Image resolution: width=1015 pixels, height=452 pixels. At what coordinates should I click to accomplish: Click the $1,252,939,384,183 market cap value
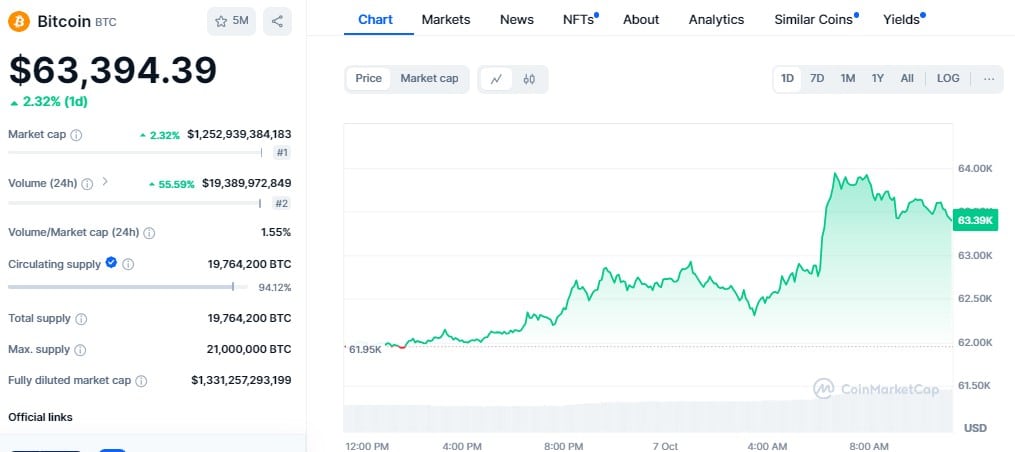tap(239, 134)
